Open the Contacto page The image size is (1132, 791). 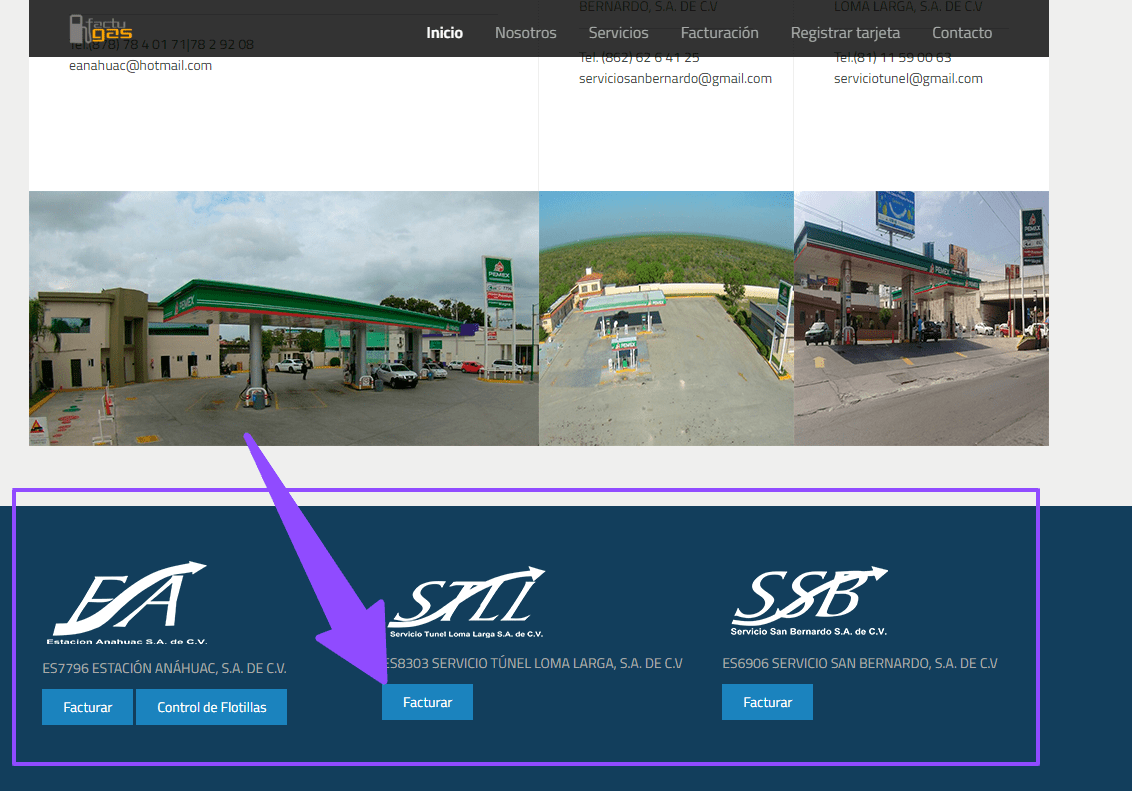962,32
